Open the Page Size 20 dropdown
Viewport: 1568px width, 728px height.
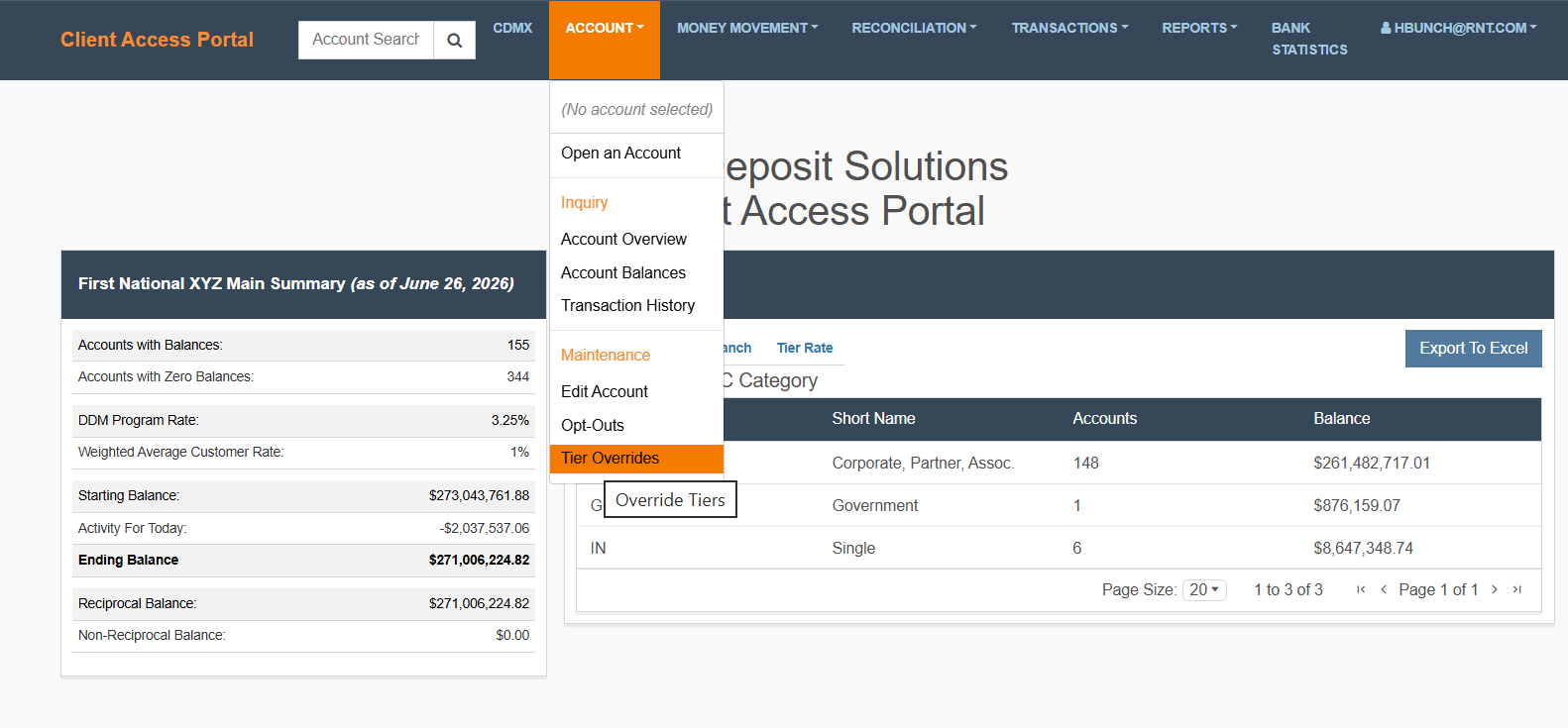[1204, 590]
